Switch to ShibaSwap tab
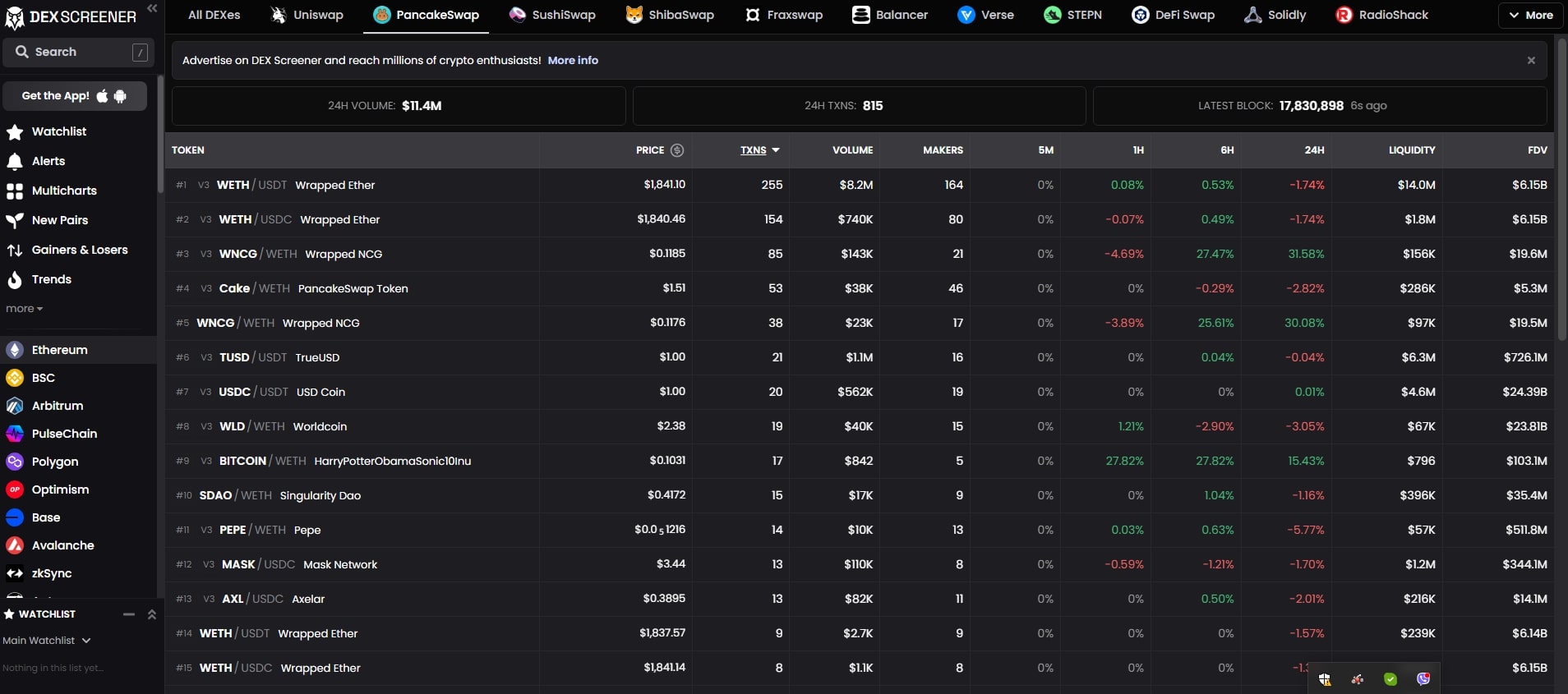This screenshot has height=694, width=1568. 670,15
